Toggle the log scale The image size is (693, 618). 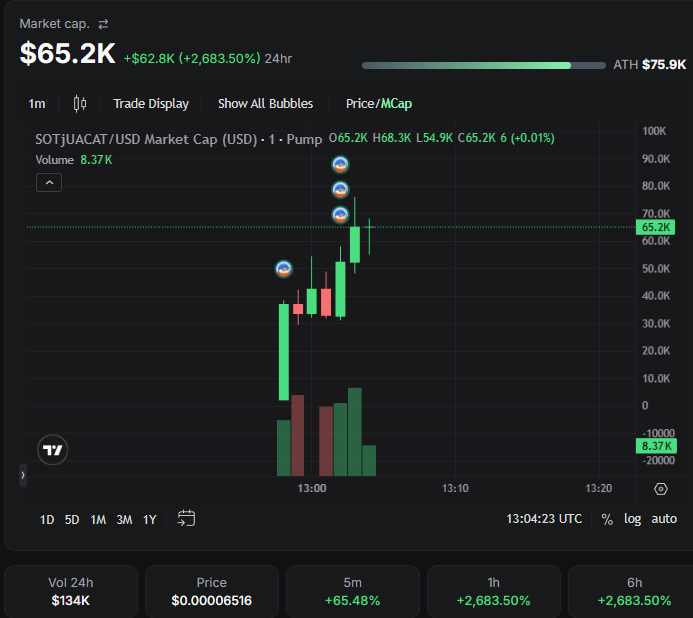(632, 519)
